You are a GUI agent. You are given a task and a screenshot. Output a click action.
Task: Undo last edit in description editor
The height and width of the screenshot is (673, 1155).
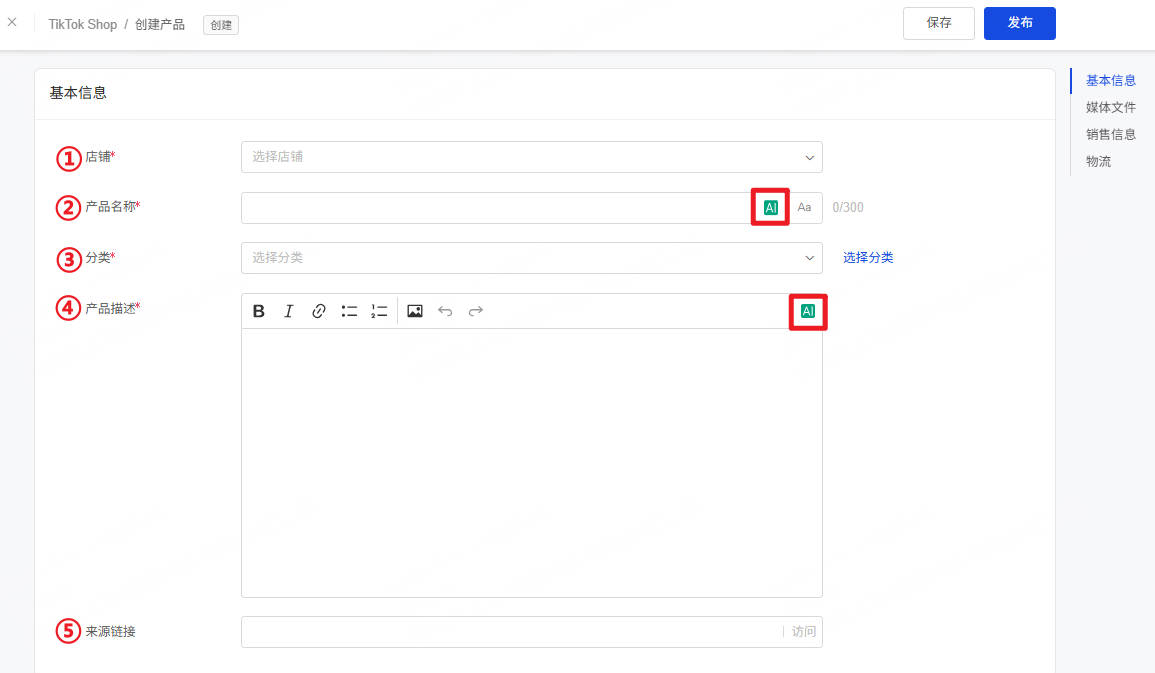pyautogui.click(x=445, y=311)
